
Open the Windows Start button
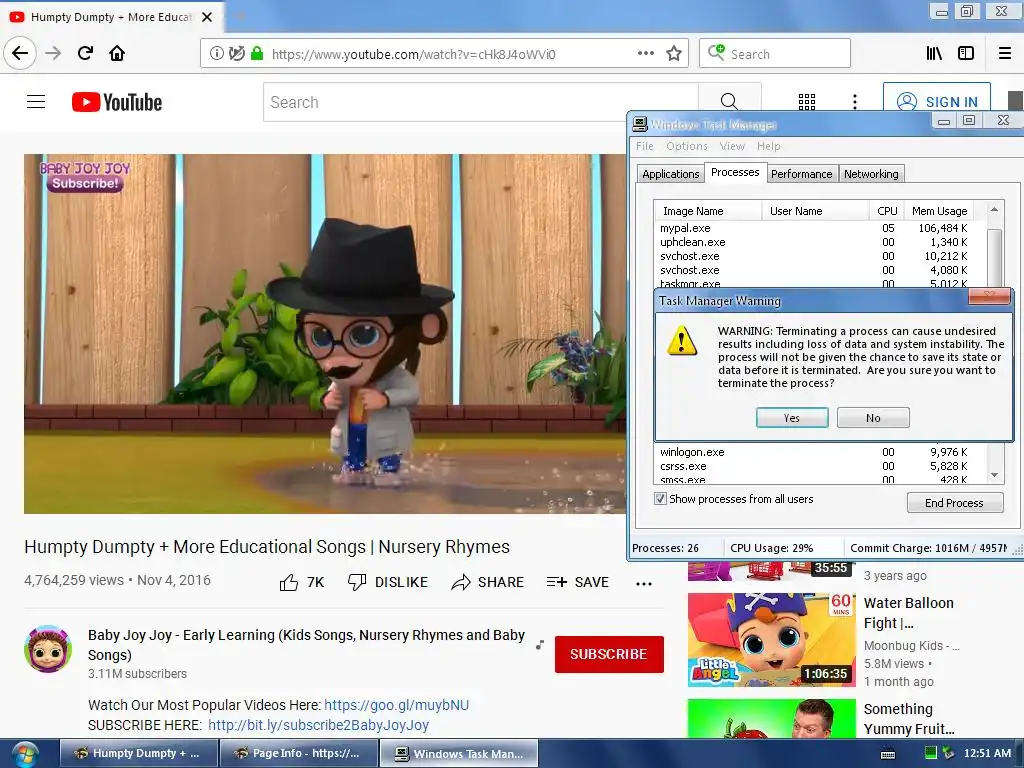pos(24,754)
